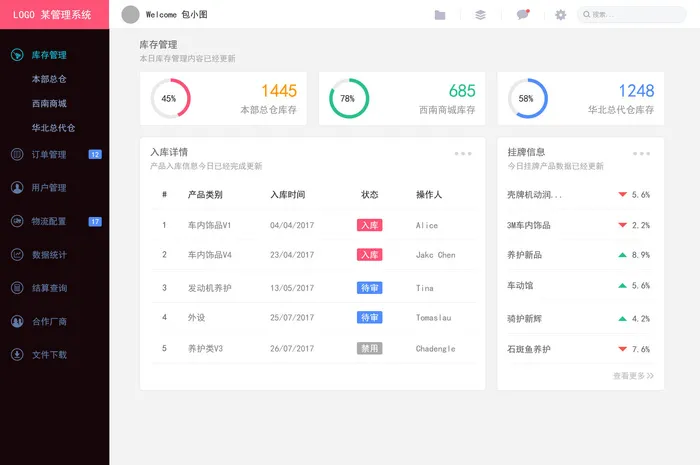Click 入库时间 column header

(x=288, y=195)
